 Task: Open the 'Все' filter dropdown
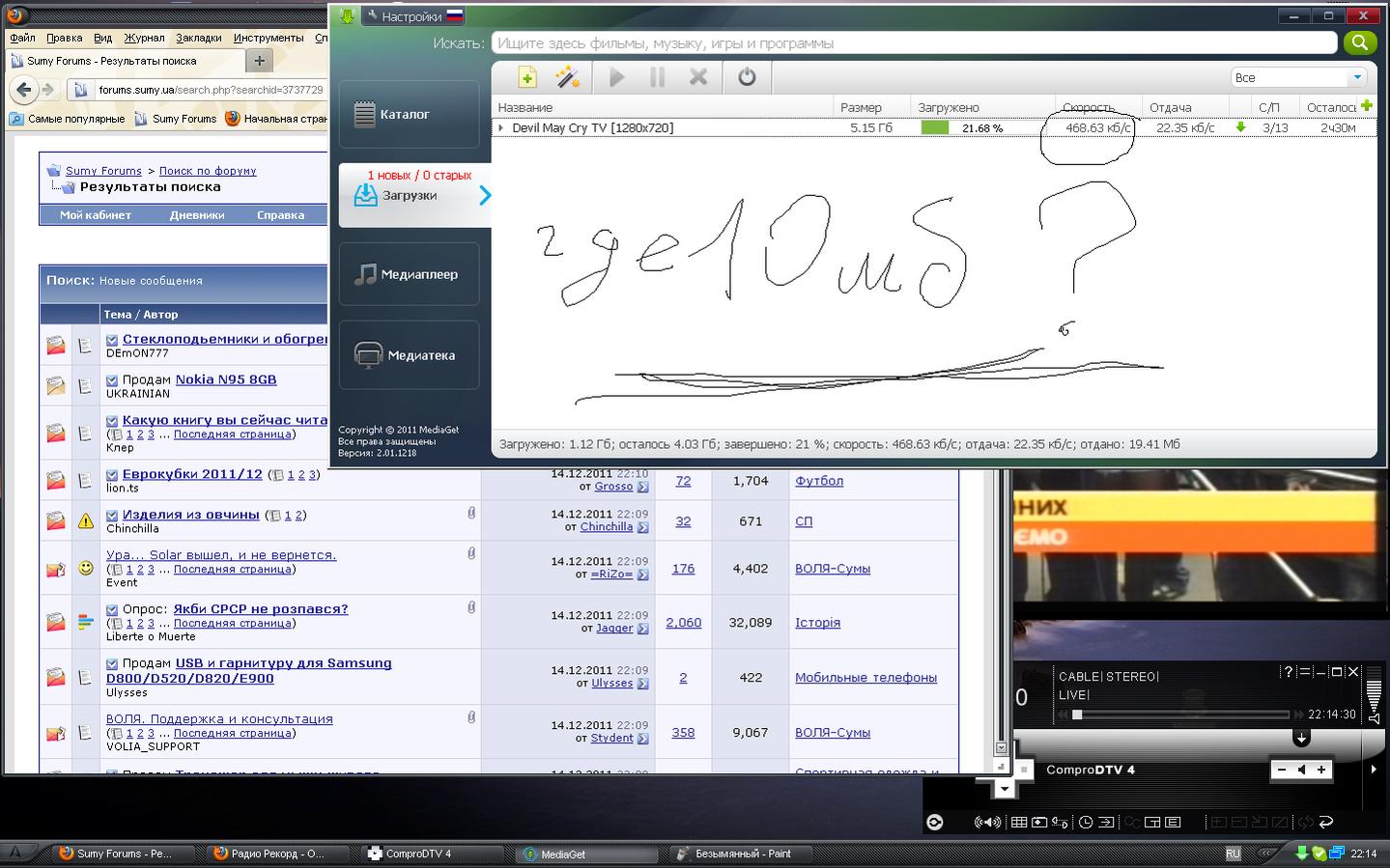click(x=1298, y=77)
